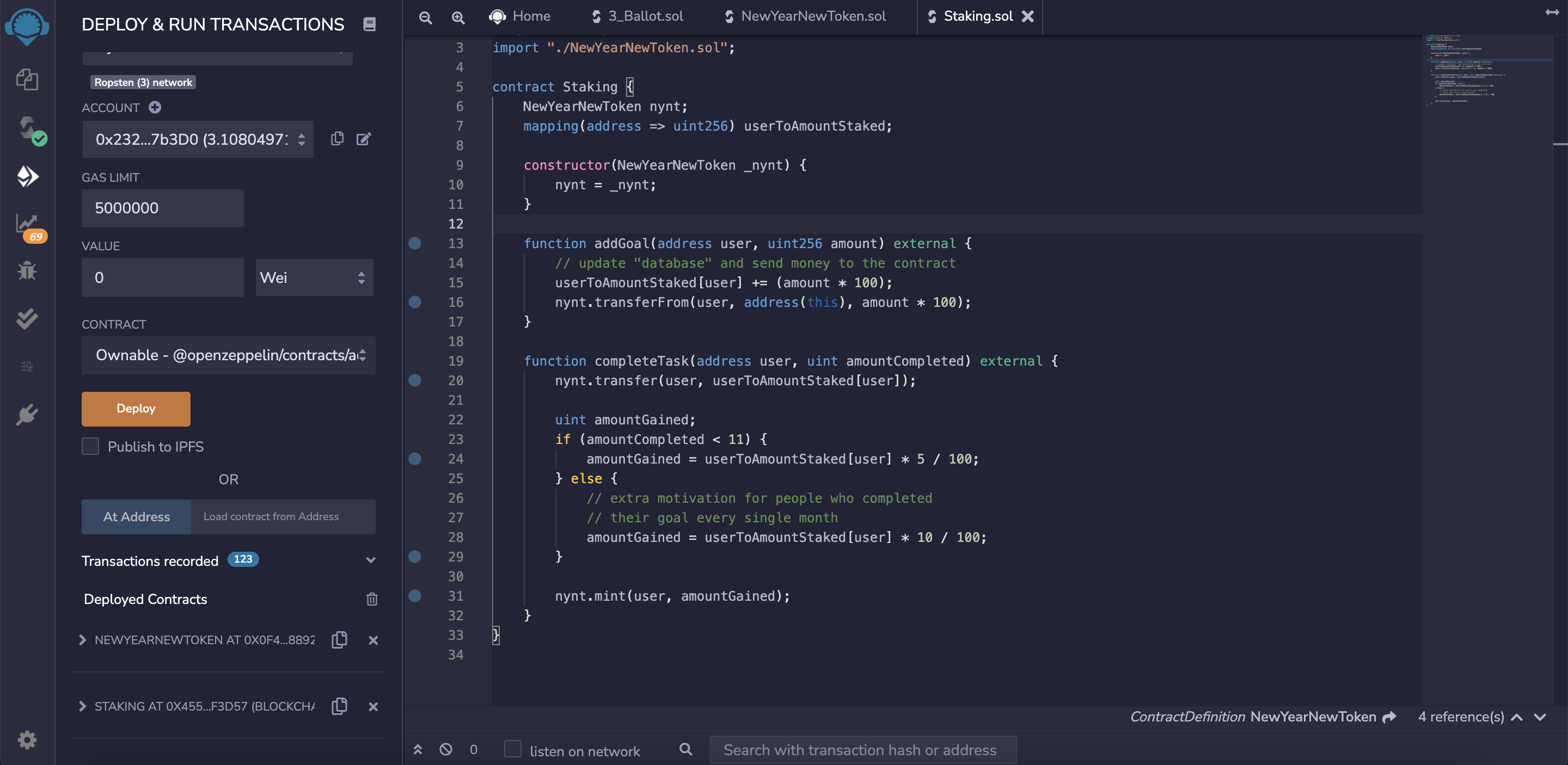Toggle listen on network checkbox
This screenshot has height=765, width=1568.
point(512,749)
